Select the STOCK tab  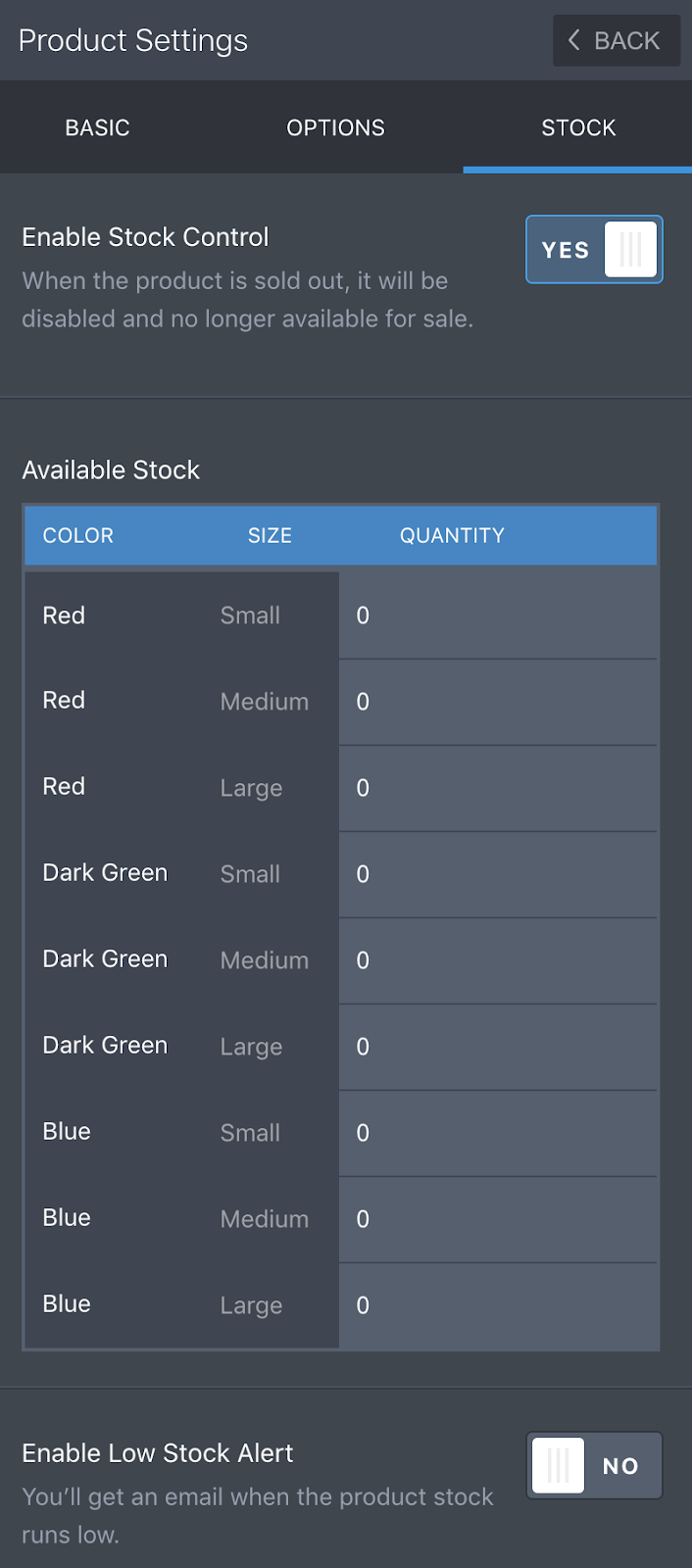(578, 127)
